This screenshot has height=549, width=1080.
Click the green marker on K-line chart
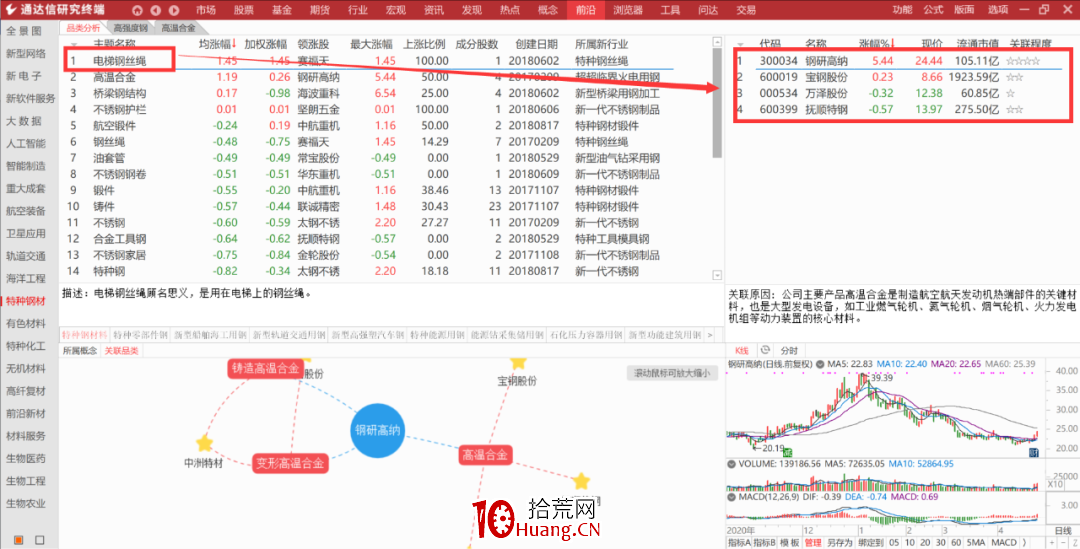(787, 453)
